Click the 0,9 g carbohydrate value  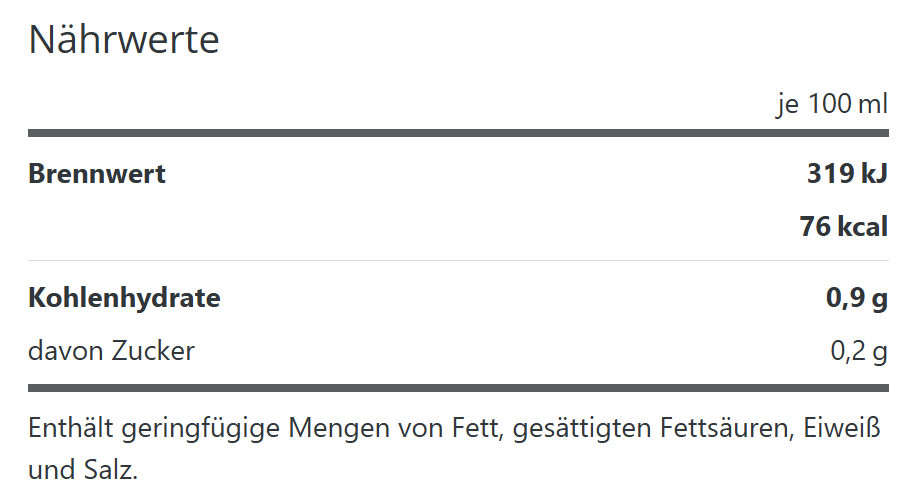click(x=857, y=298)
